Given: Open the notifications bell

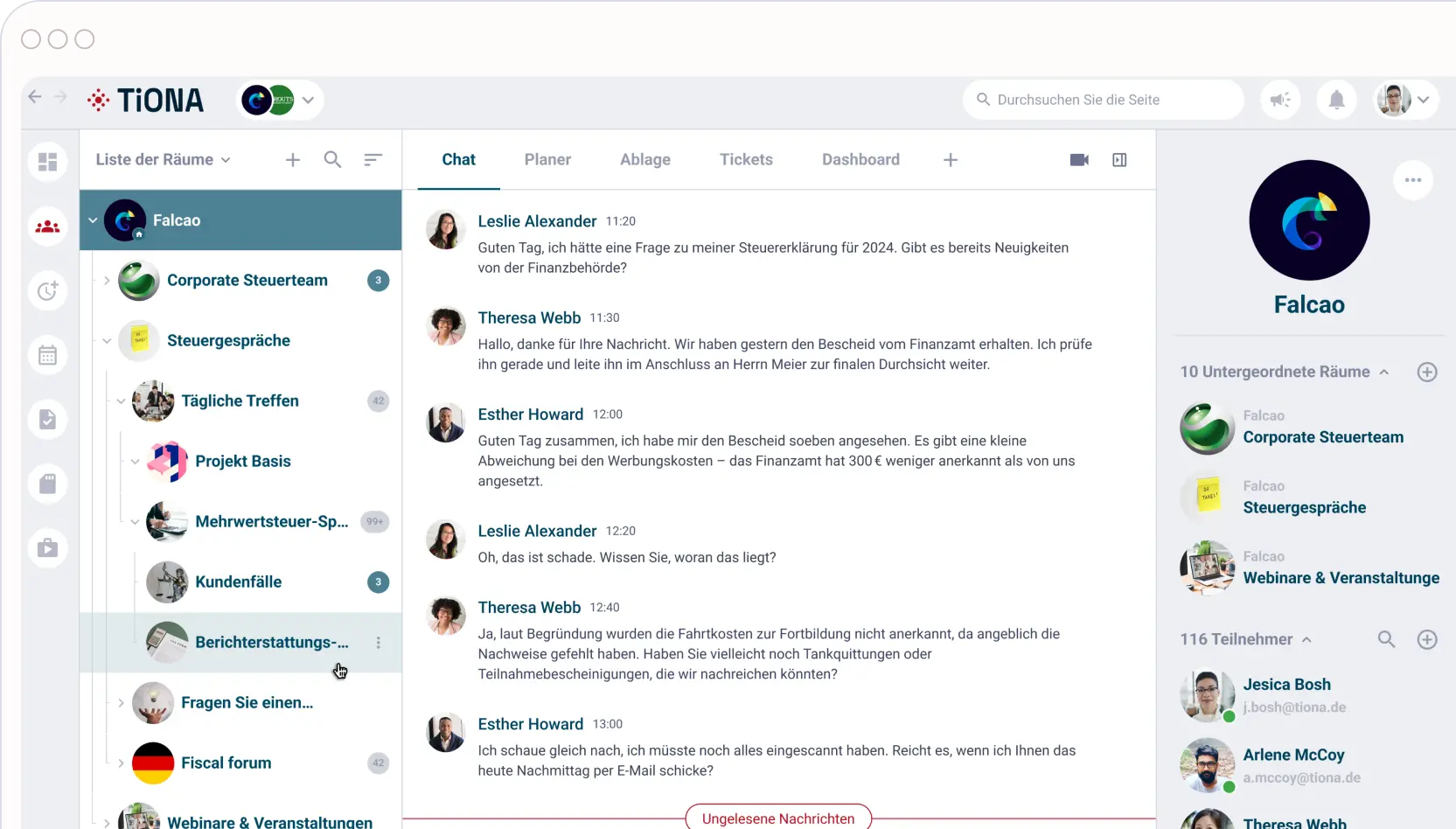Looking at the screenshot, I should [1336, 100].
